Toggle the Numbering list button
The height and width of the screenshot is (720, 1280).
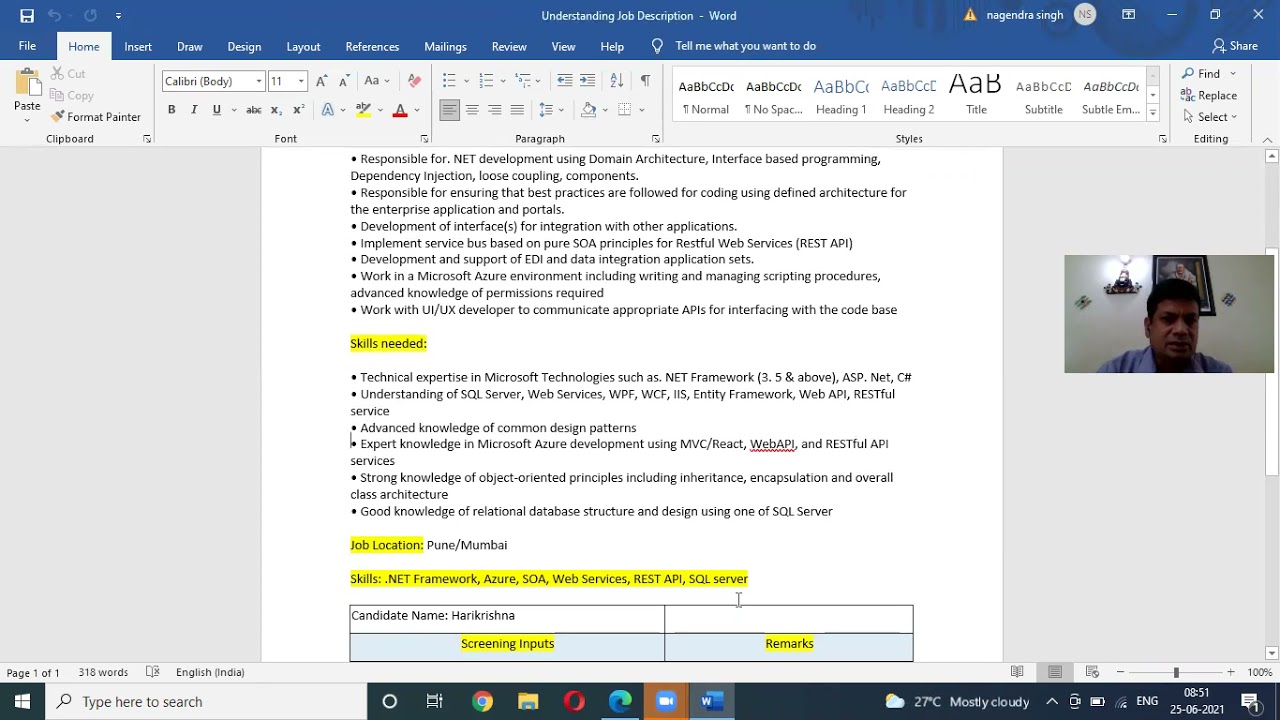486,81
